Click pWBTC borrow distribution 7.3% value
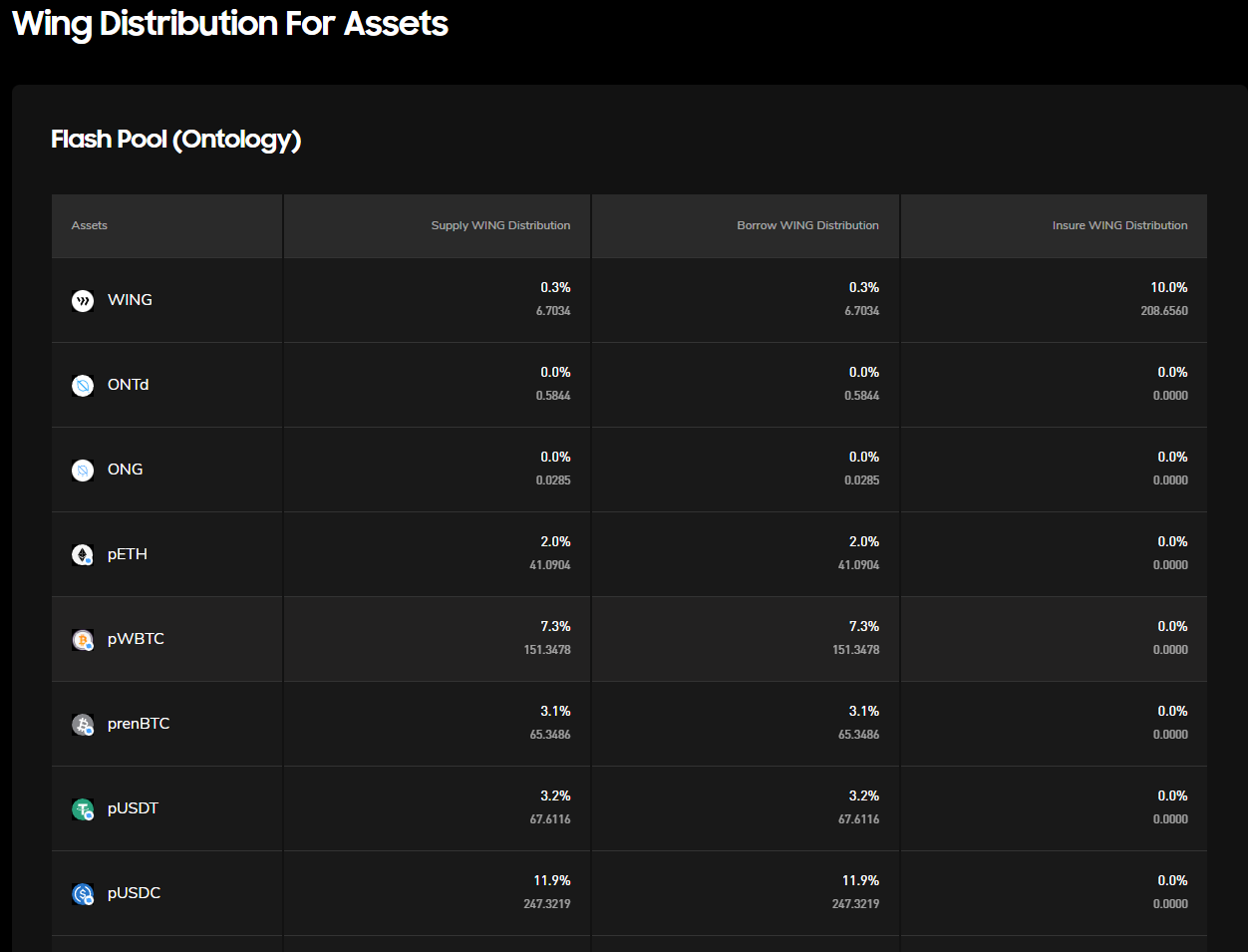1248x952 pixels. click(x=863, y=626)
